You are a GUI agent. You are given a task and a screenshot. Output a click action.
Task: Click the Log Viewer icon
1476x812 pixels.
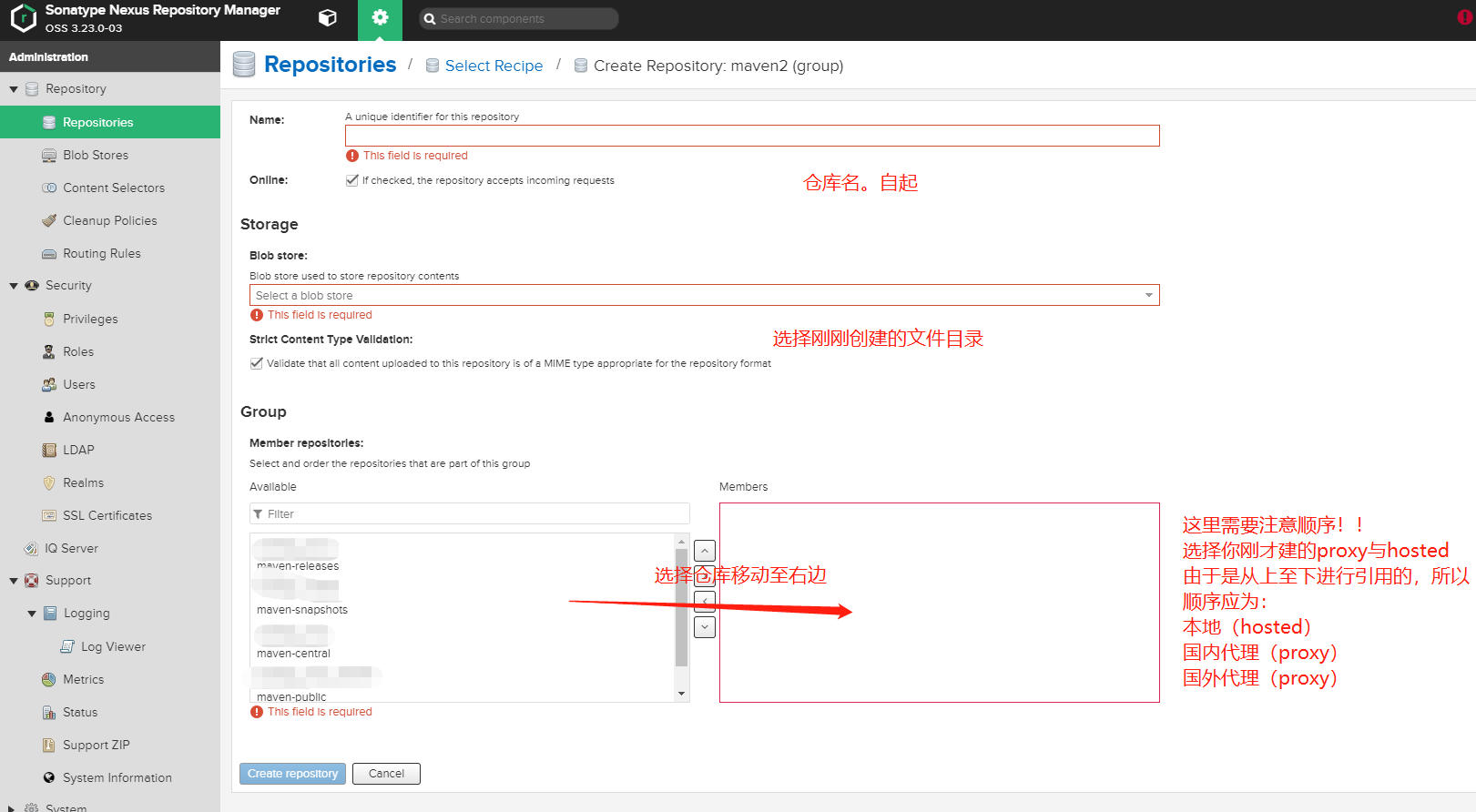coord(67,647)
